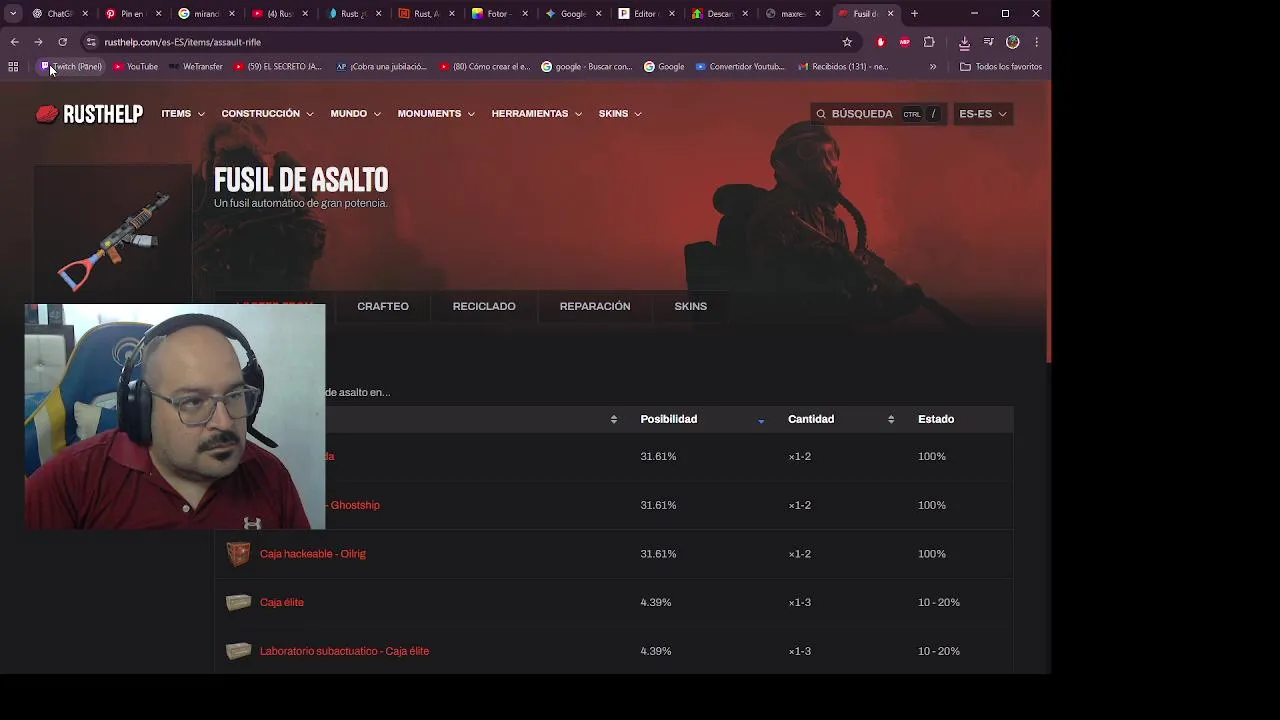The image size is (1280, 720).
Task: Expand the Skins navigation menu
Action: pyautogui.click(x=620, y=114)
